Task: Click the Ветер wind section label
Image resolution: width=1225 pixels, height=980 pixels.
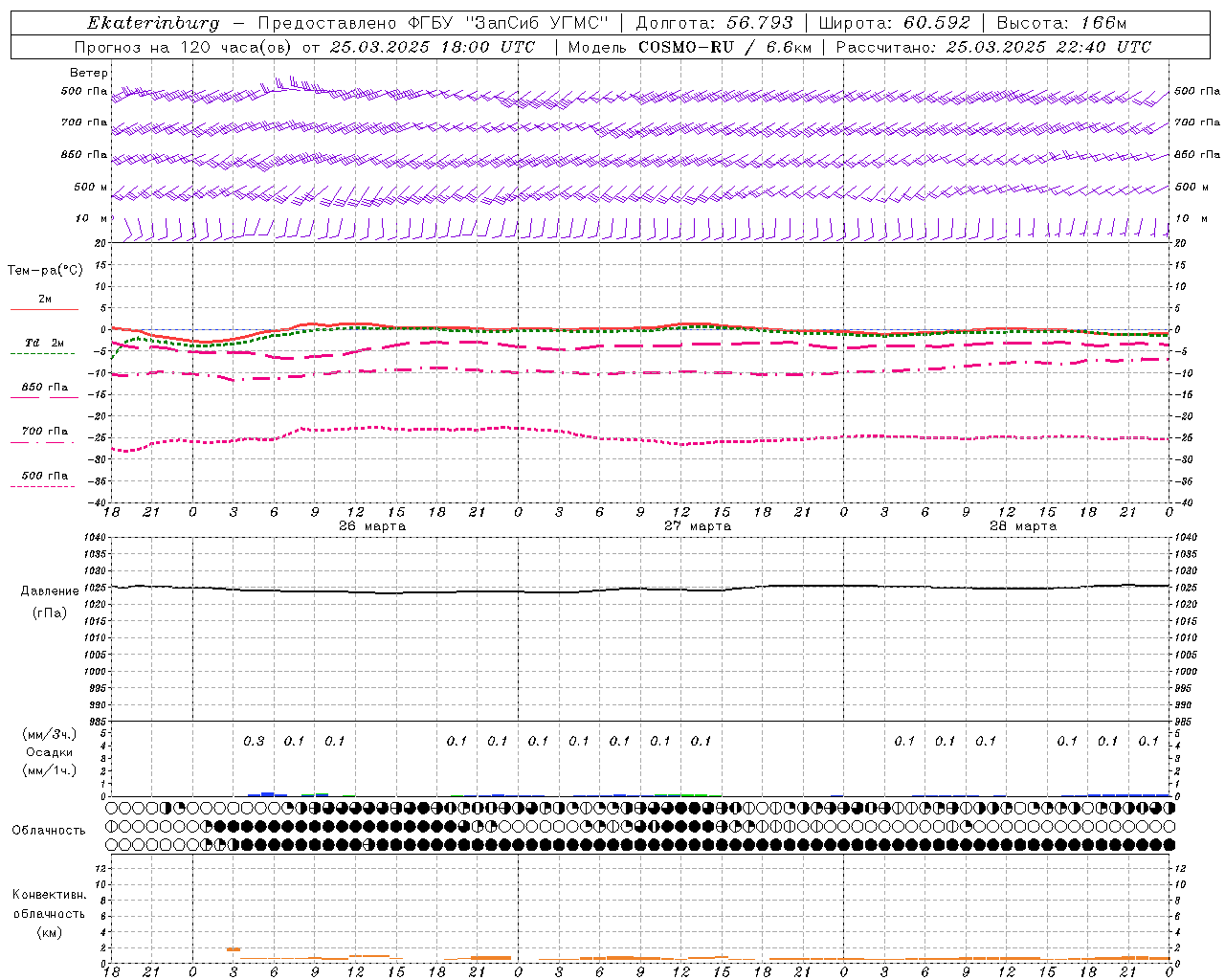Action: (89, 73)
